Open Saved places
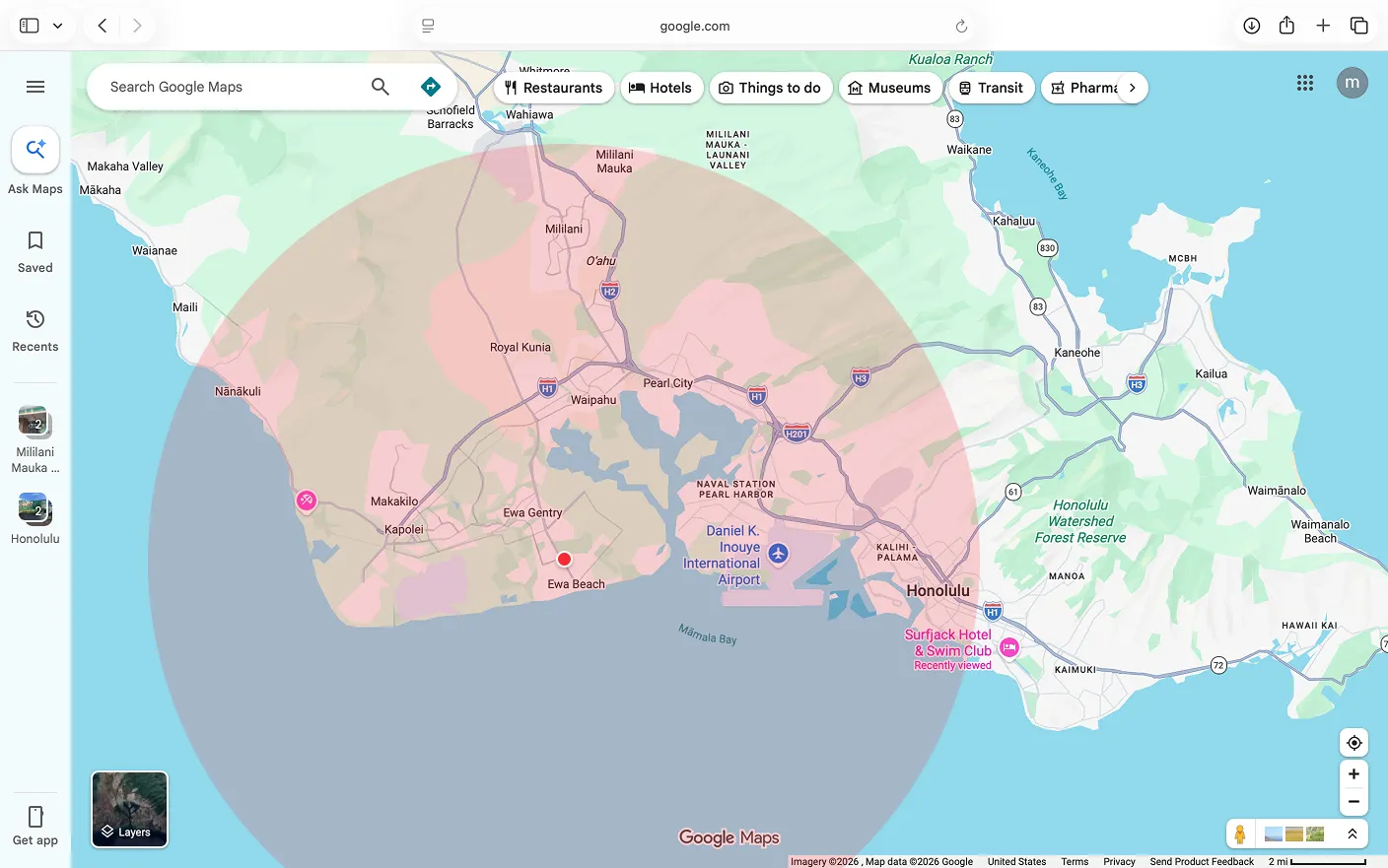This screenshot has width=1388, height=868. tap(35, 251)
